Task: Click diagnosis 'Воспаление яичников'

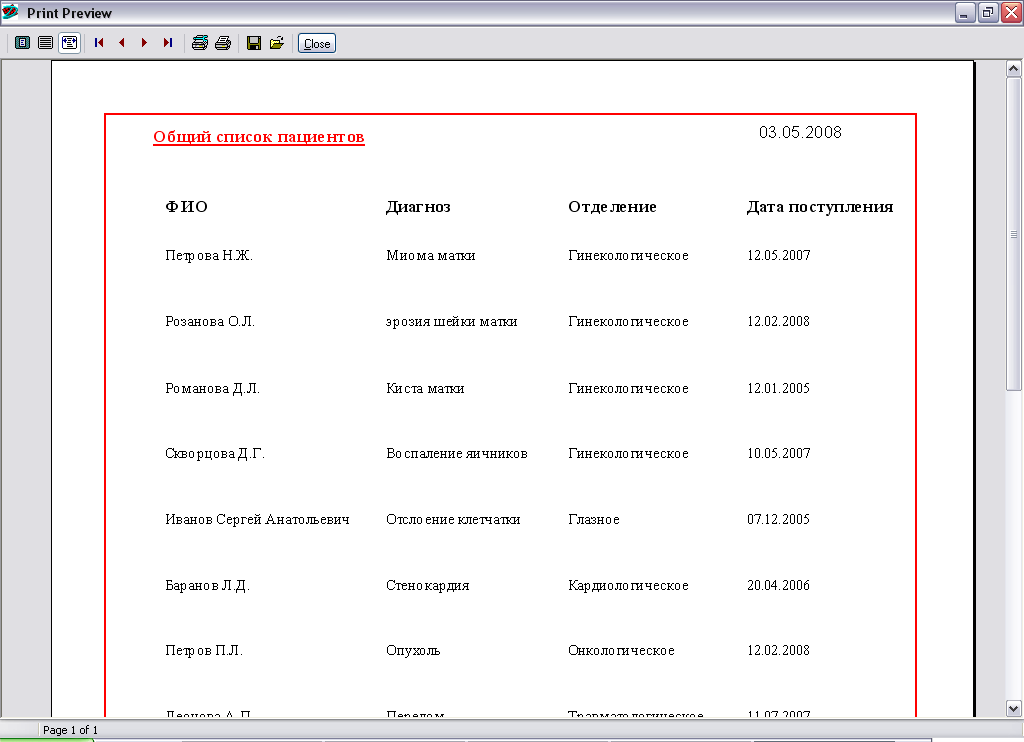Action: [456, 453]
